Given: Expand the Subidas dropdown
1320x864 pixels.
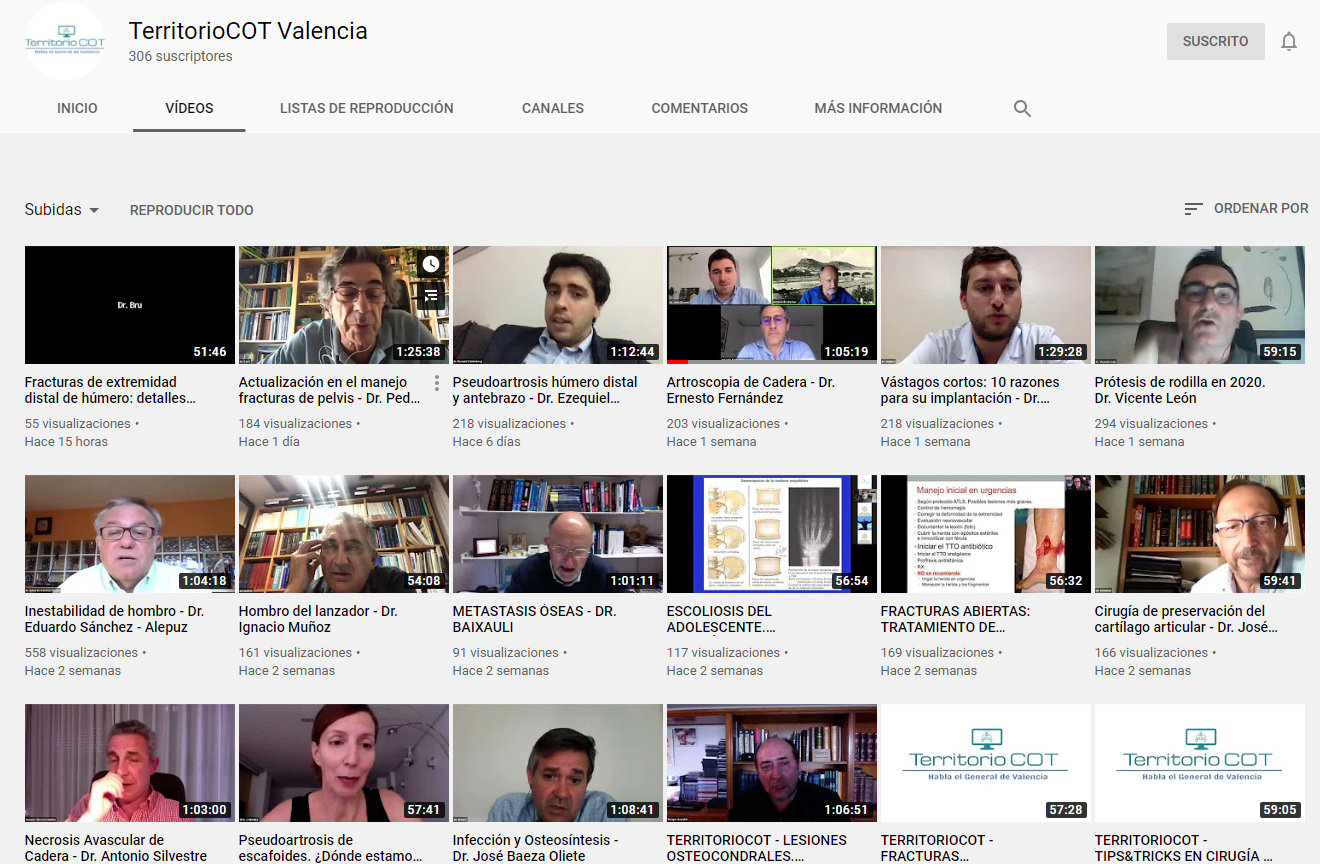Looking at the screenshot, I should [62, 210].
